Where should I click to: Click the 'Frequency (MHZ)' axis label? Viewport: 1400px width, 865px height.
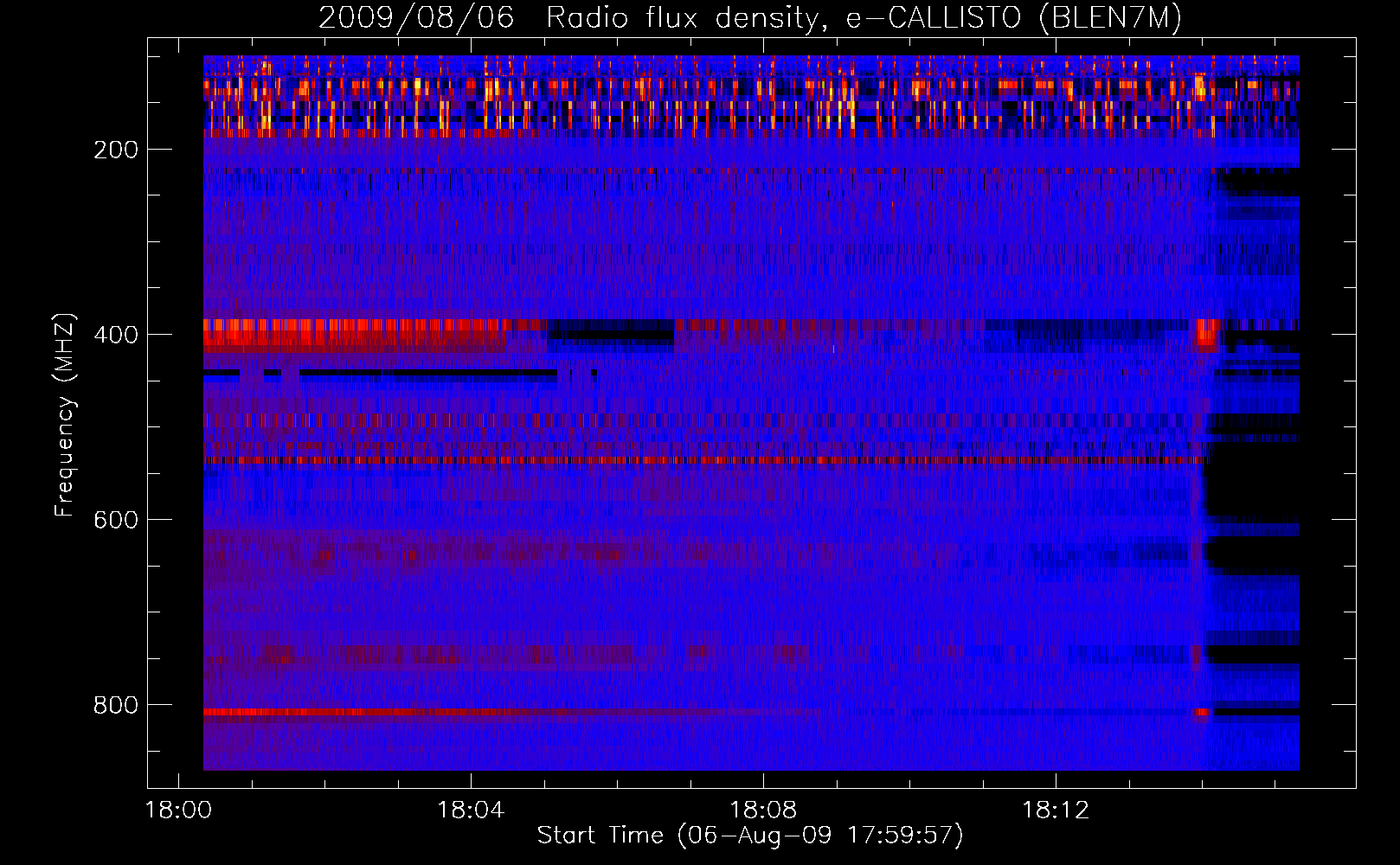tap(65, 415)
